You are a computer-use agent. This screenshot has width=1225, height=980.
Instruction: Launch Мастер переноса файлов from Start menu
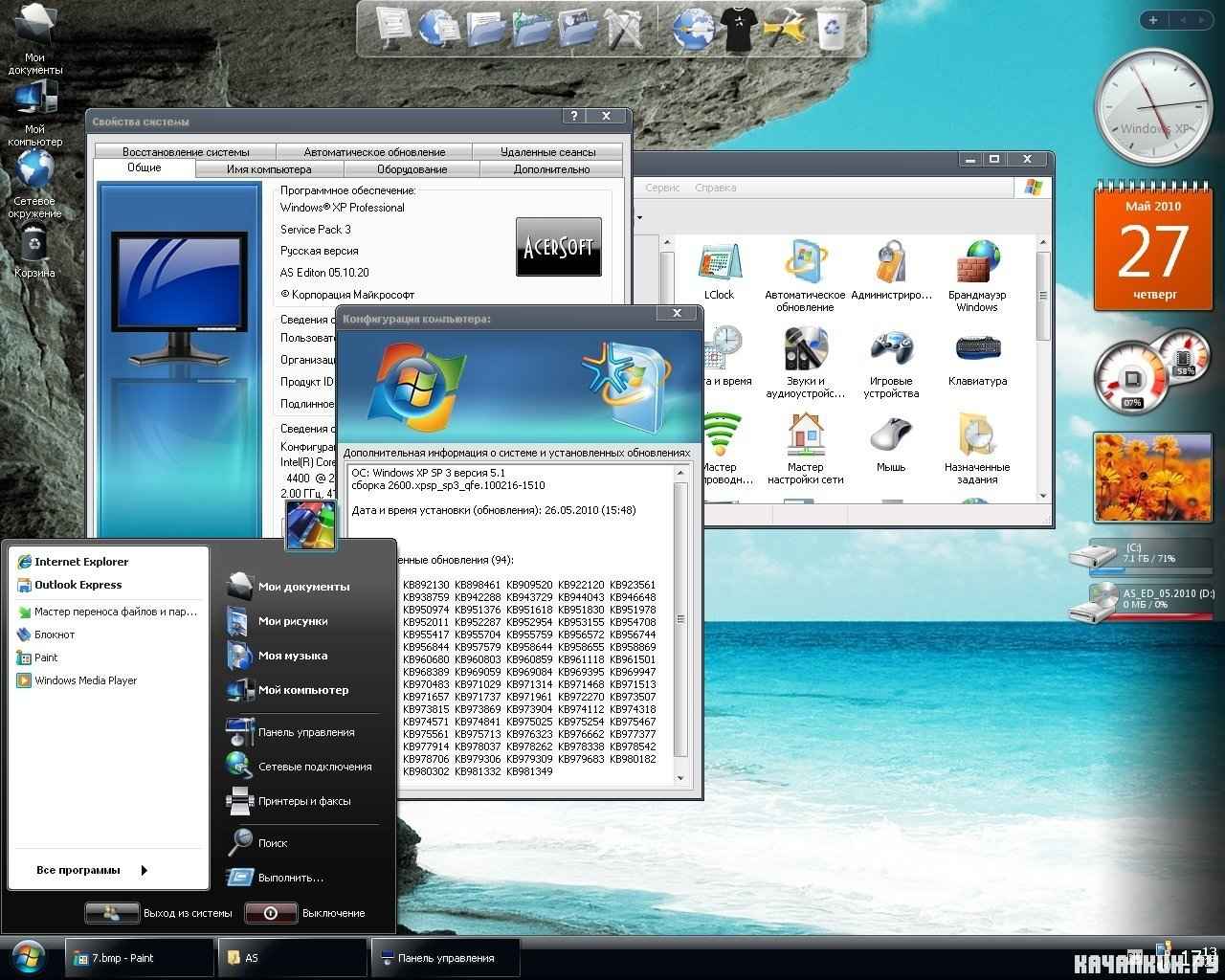(107, 612)
